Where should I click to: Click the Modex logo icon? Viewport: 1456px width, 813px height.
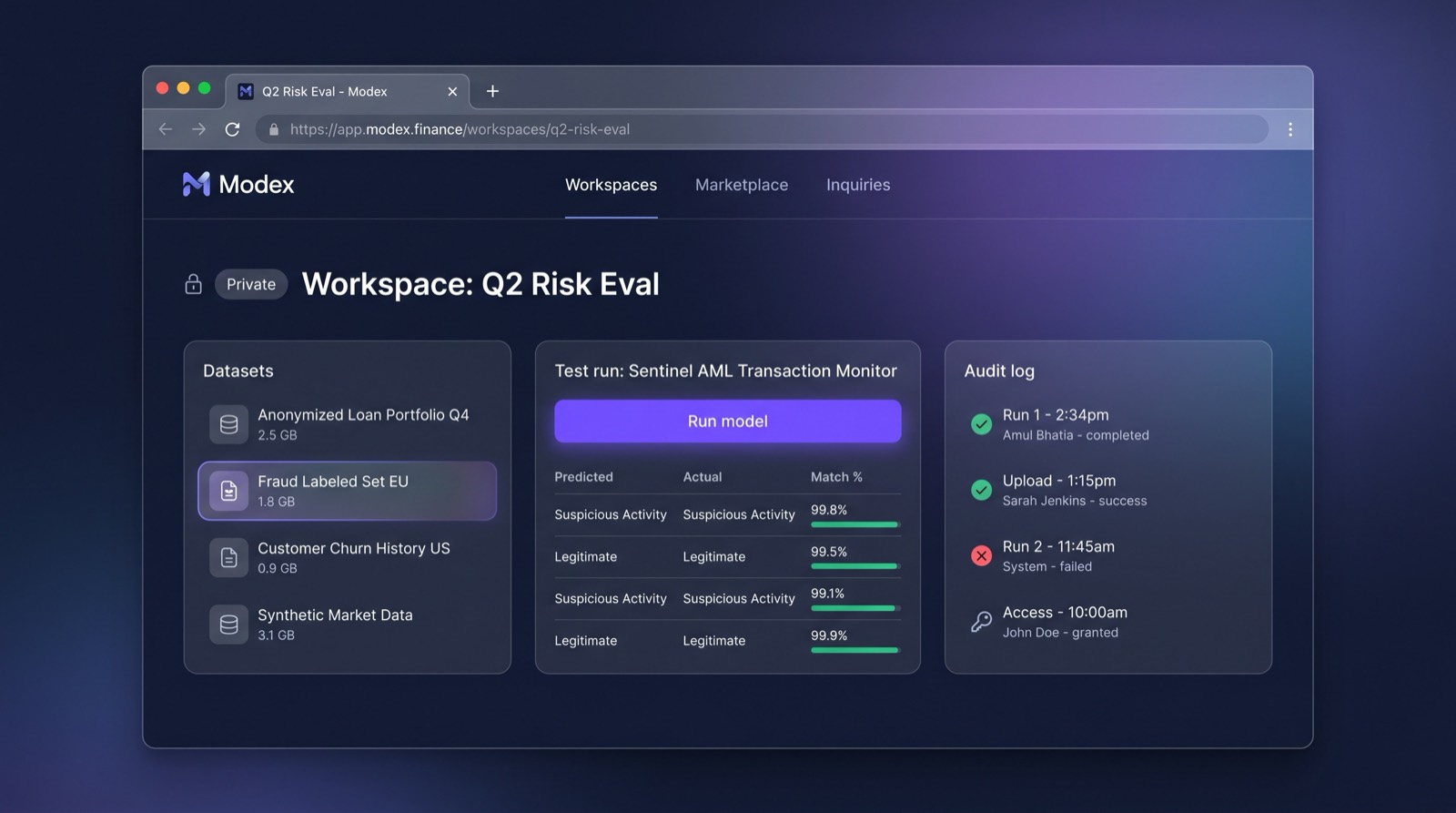(x=196, y=185)
